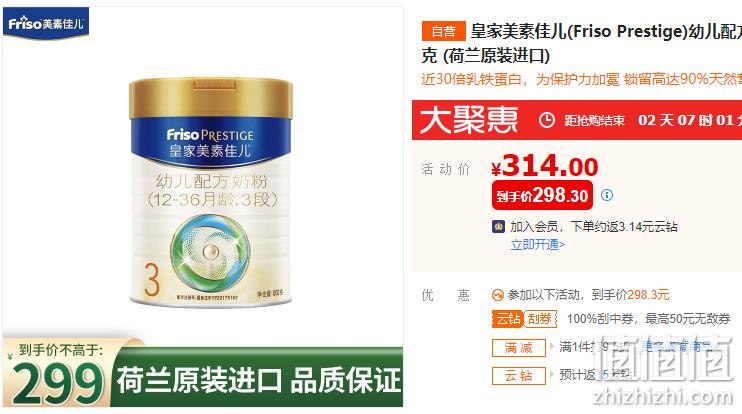Screen dimensions: 742x414
Task: Click the member crown icon
Action: tap(498, 227)
